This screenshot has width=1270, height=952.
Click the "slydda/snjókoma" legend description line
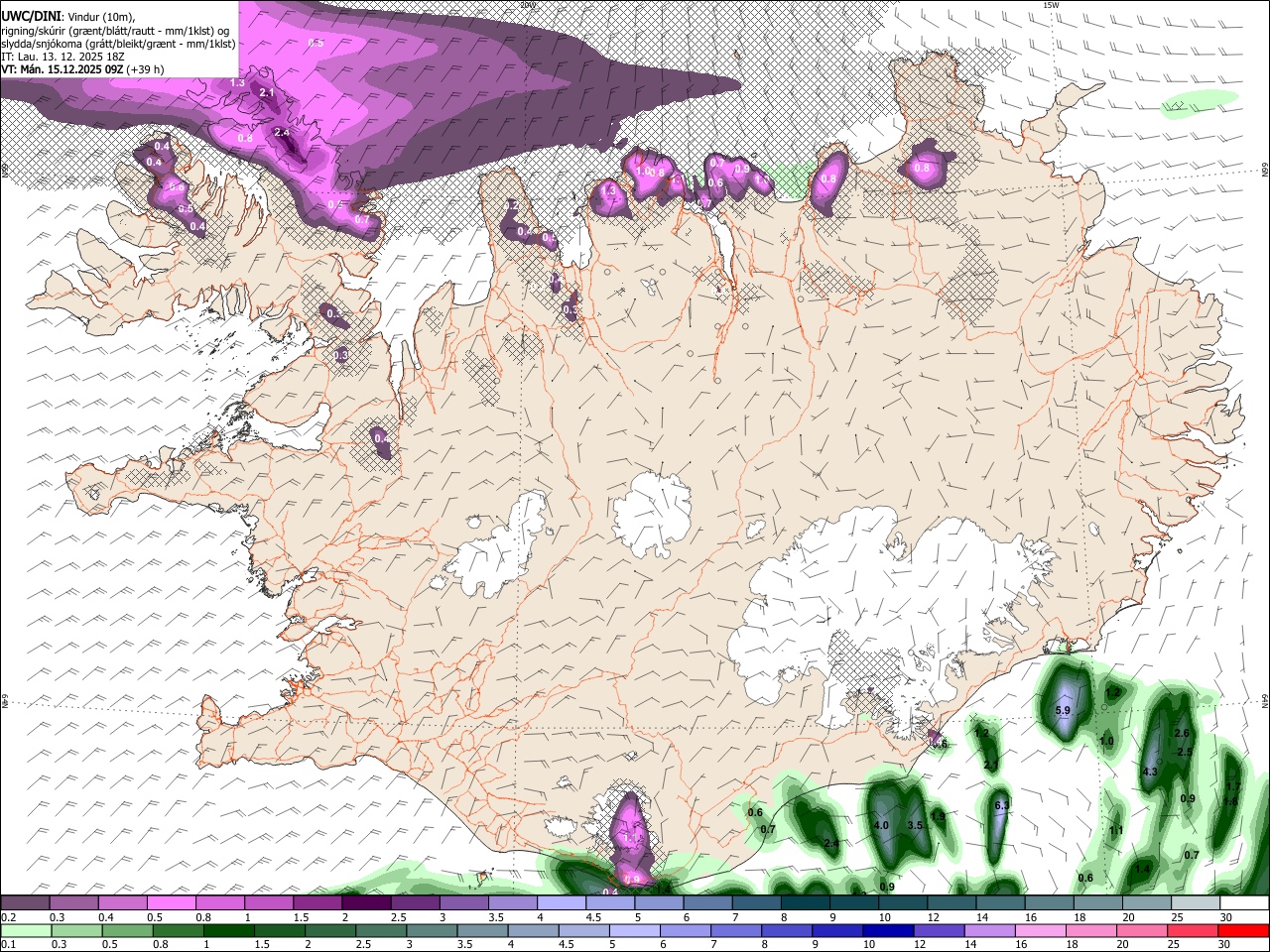tap(118, 44)
